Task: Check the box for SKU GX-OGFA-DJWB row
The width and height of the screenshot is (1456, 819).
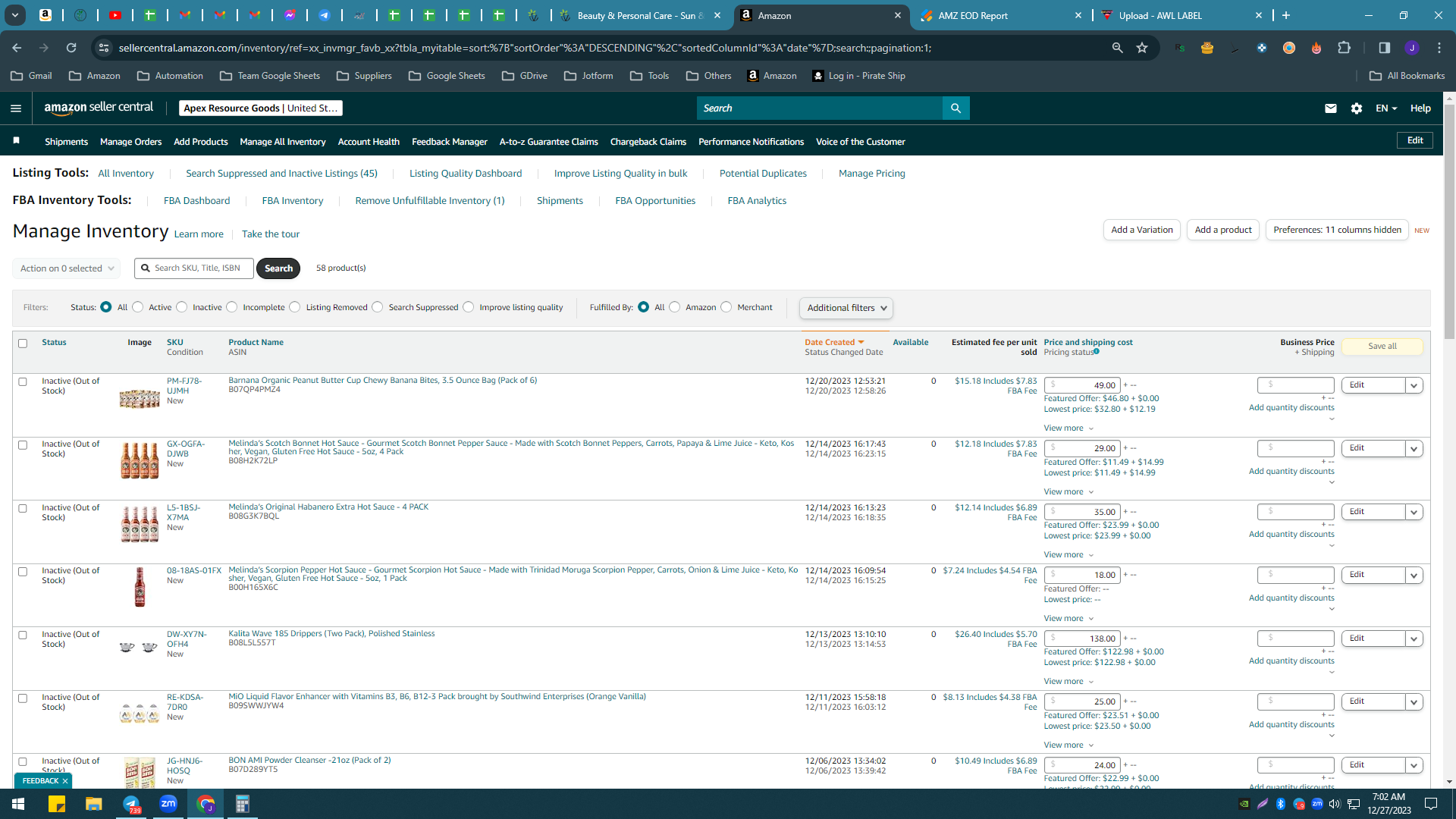Action: coord(23,445)
